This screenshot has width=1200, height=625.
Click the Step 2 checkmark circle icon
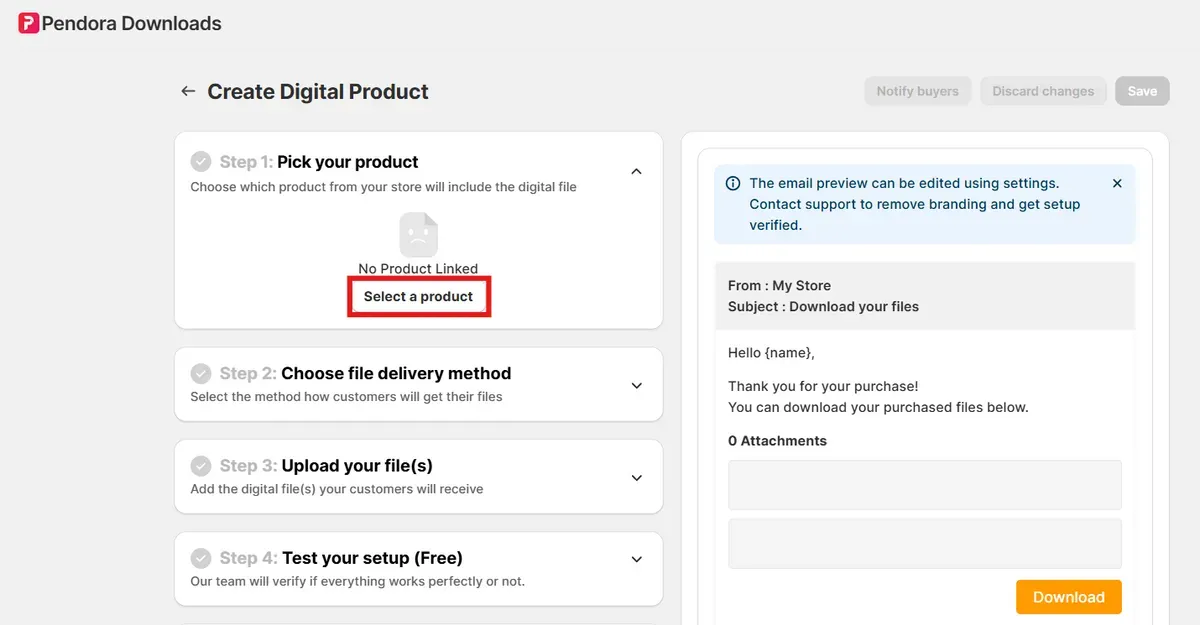[202, 373]
